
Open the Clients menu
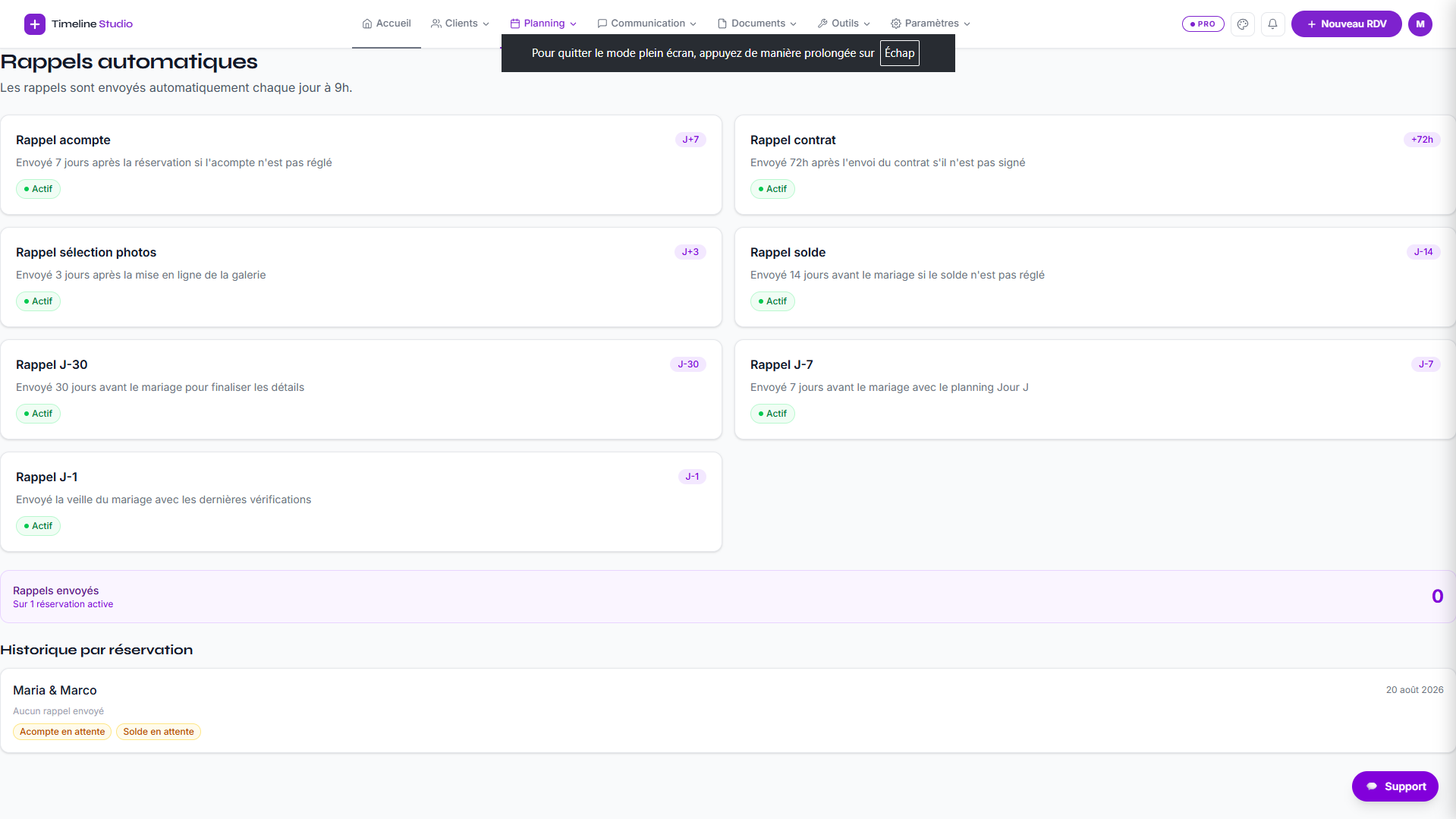pos(461,24)
